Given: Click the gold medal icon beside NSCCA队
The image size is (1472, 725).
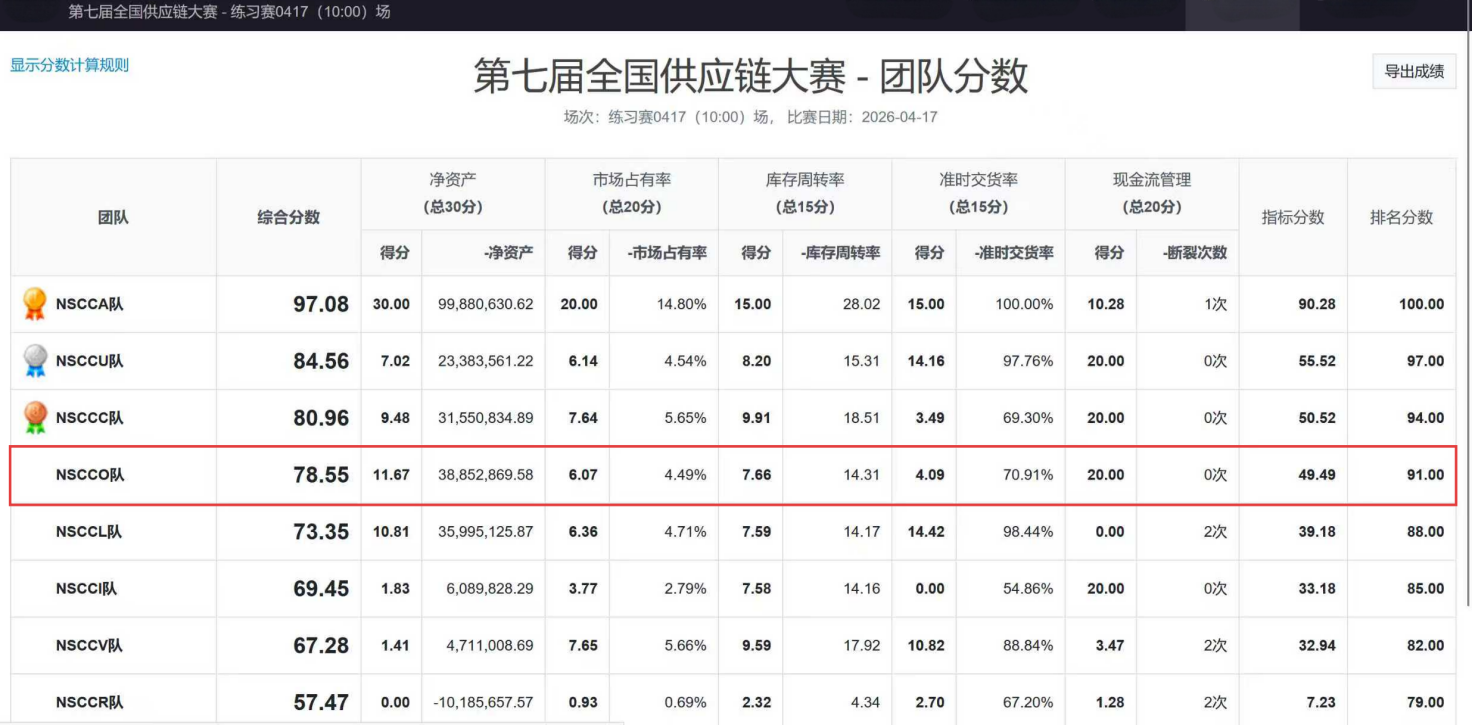Looking at the screenshot, I should click(x=35, y=304).
